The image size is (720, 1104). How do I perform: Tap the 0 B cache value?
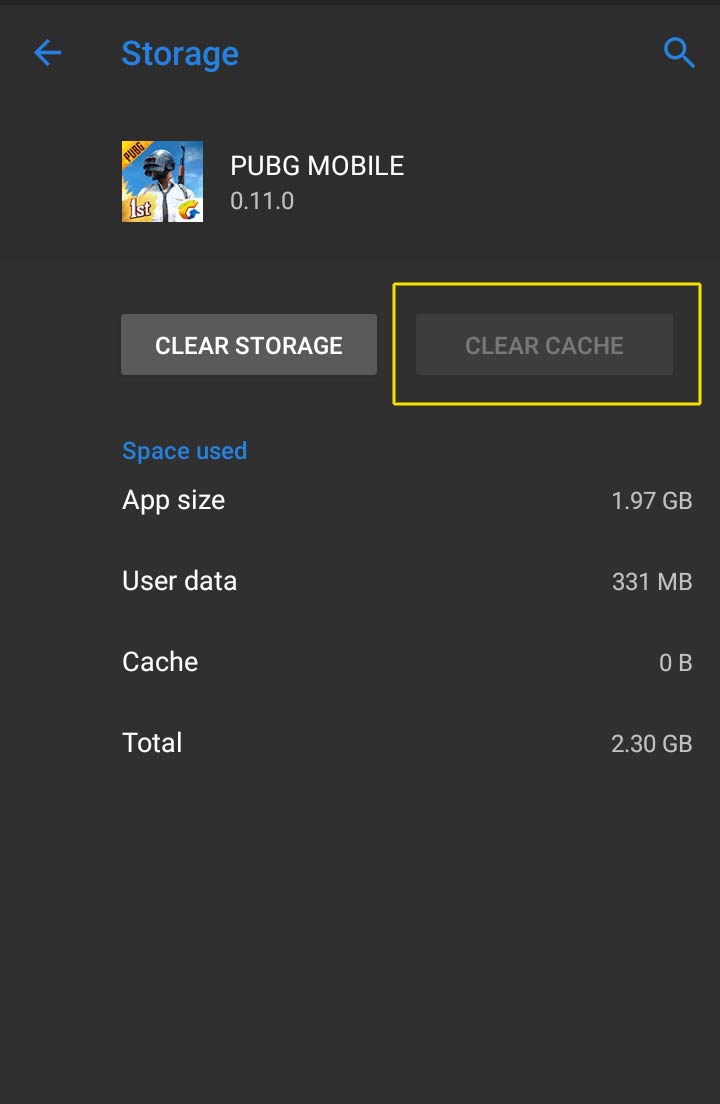(x=675, y=663)
